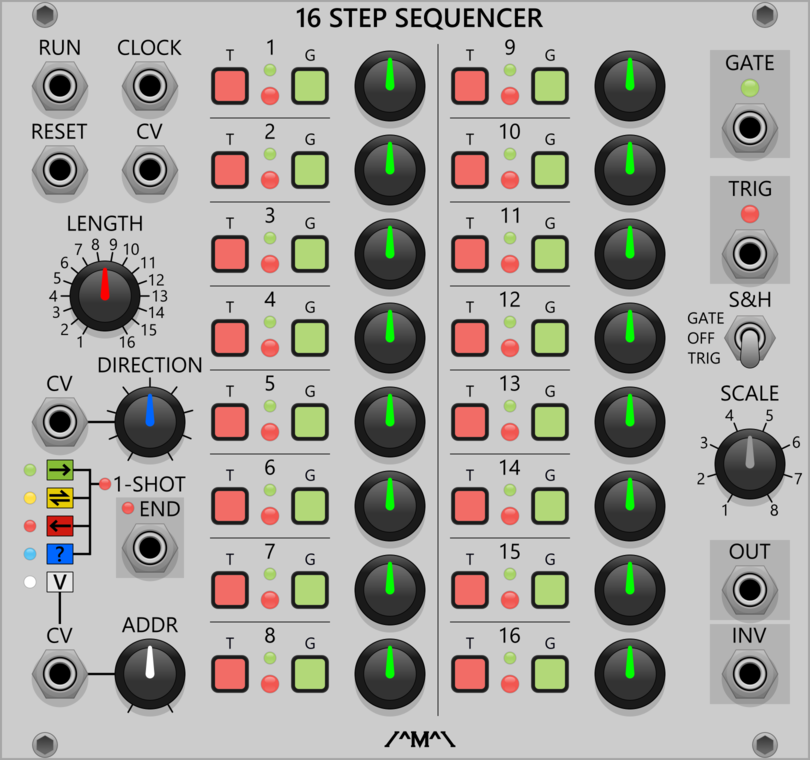Click the step 8 value knob
Image resolution: width=810 pixels, height=760 pixels.
click(x=390, y=674)
